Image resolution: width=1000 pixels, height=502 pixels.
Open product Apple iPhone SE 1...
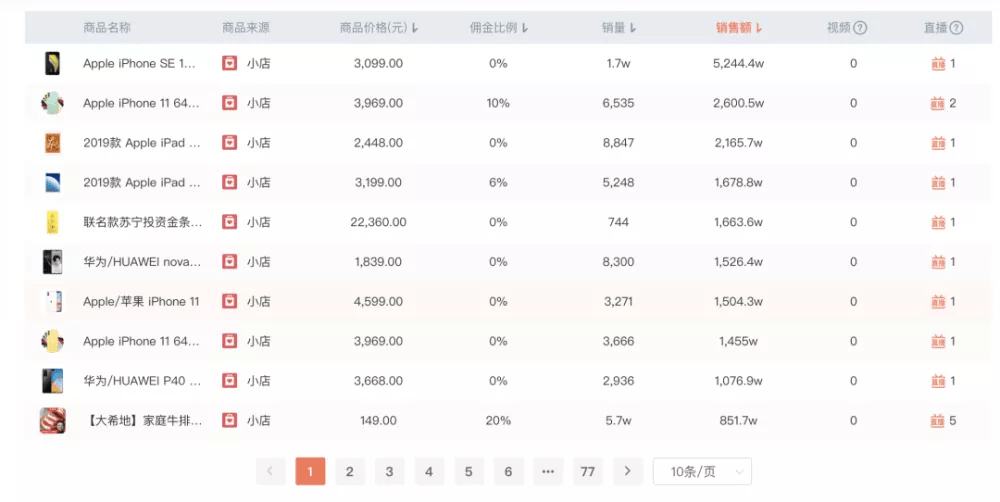point(139,63)
